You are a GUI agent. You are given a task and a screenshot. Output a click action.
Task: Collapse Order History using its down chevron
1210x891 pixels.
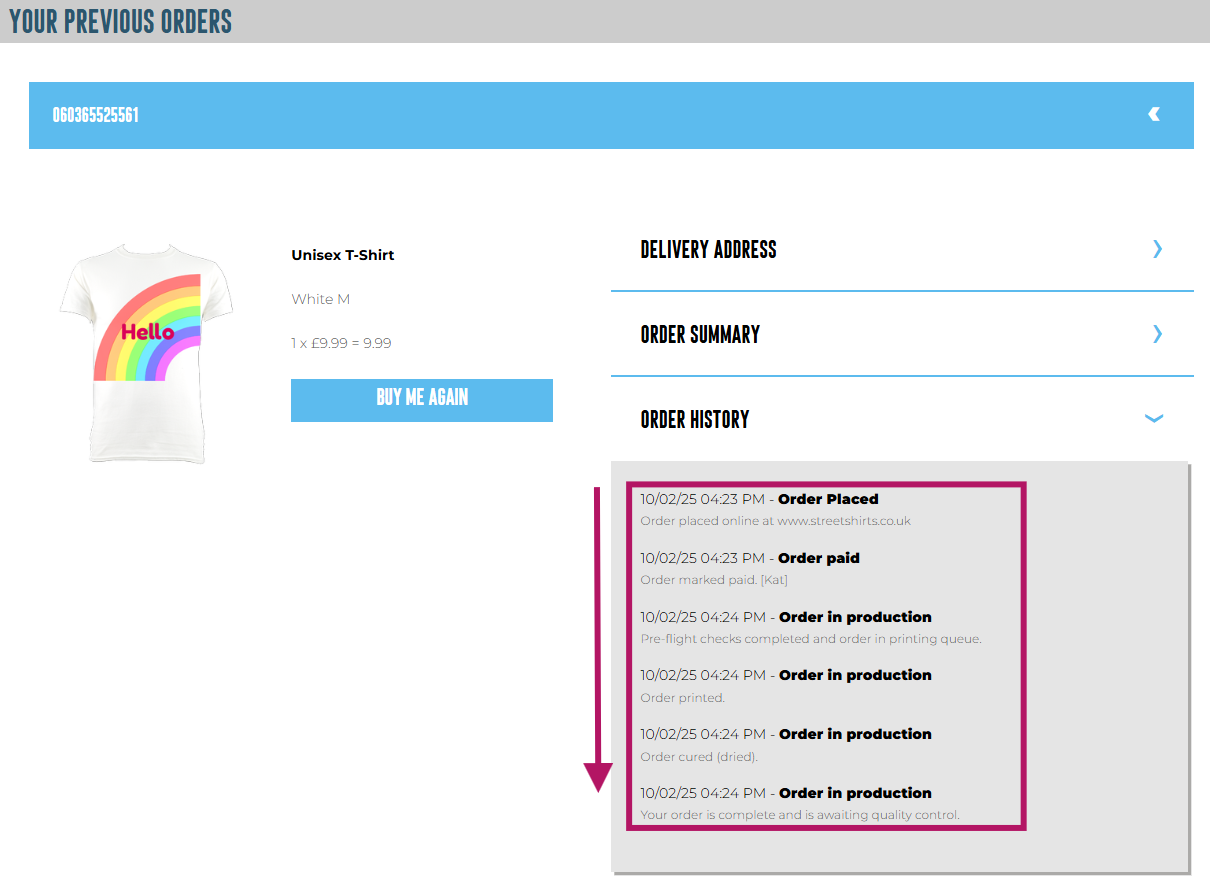1154,419
